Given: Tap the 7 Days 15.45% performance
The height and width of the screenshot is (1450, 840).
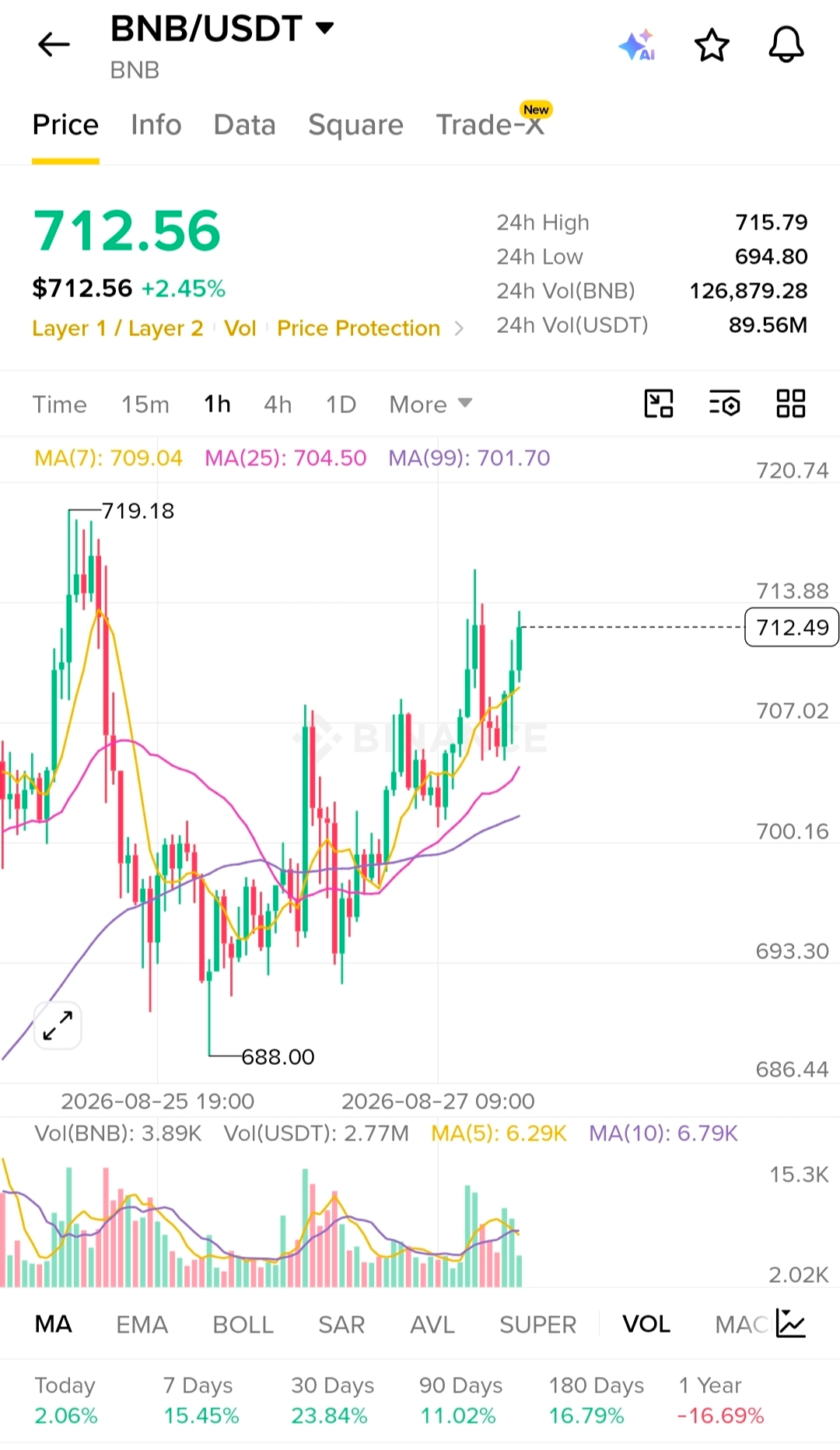Looking at the screenshot, I should [x=201, y=1400].
